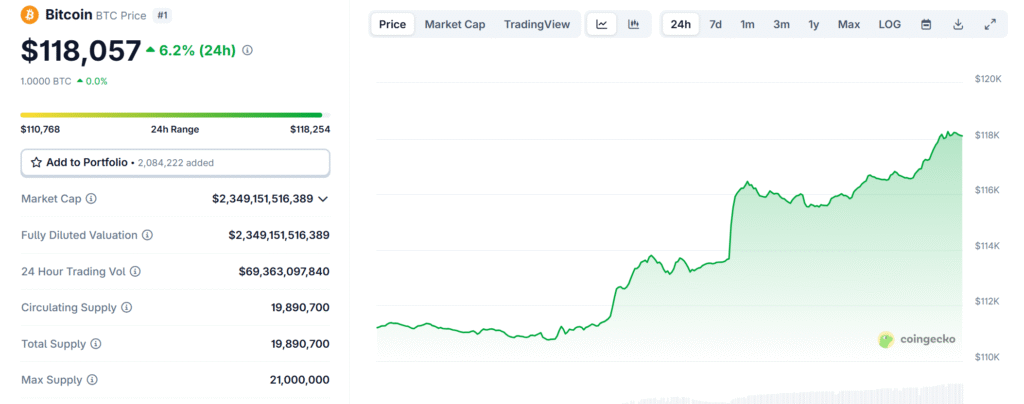Select the 7d time range

pyautogui.click(x=715, y=24)
